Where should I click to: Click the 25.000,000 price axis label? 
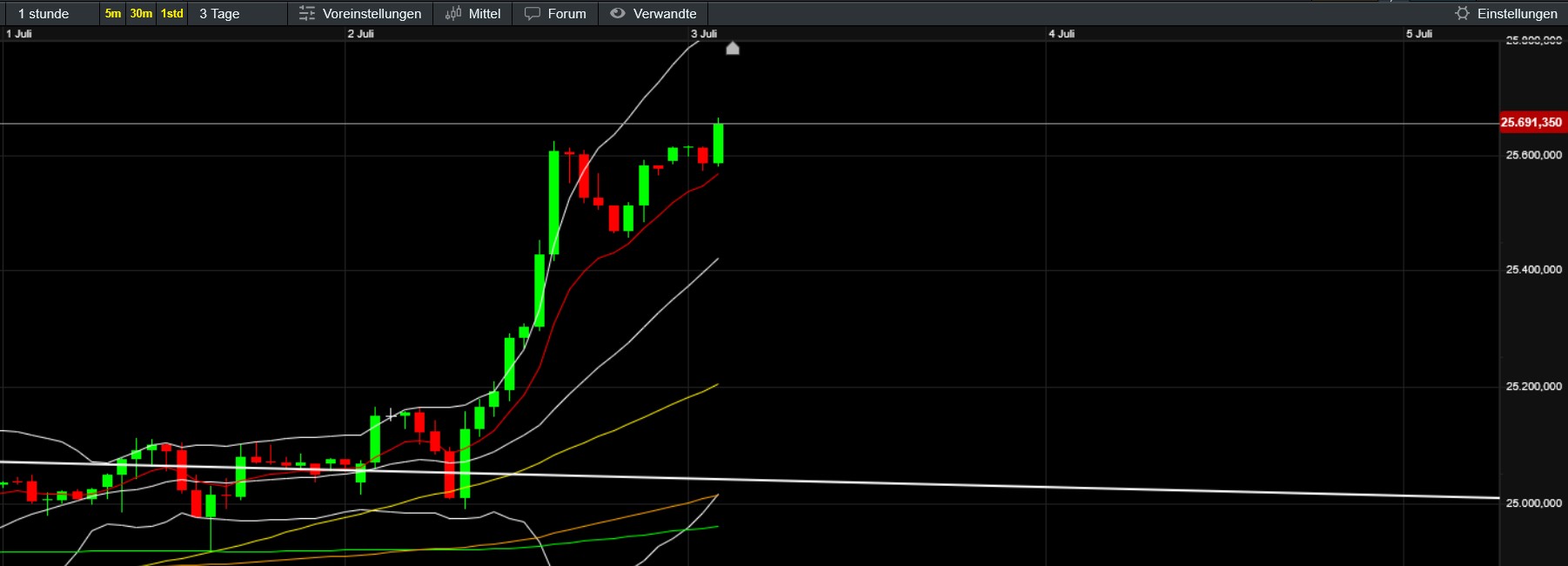tap(1534, 503)
